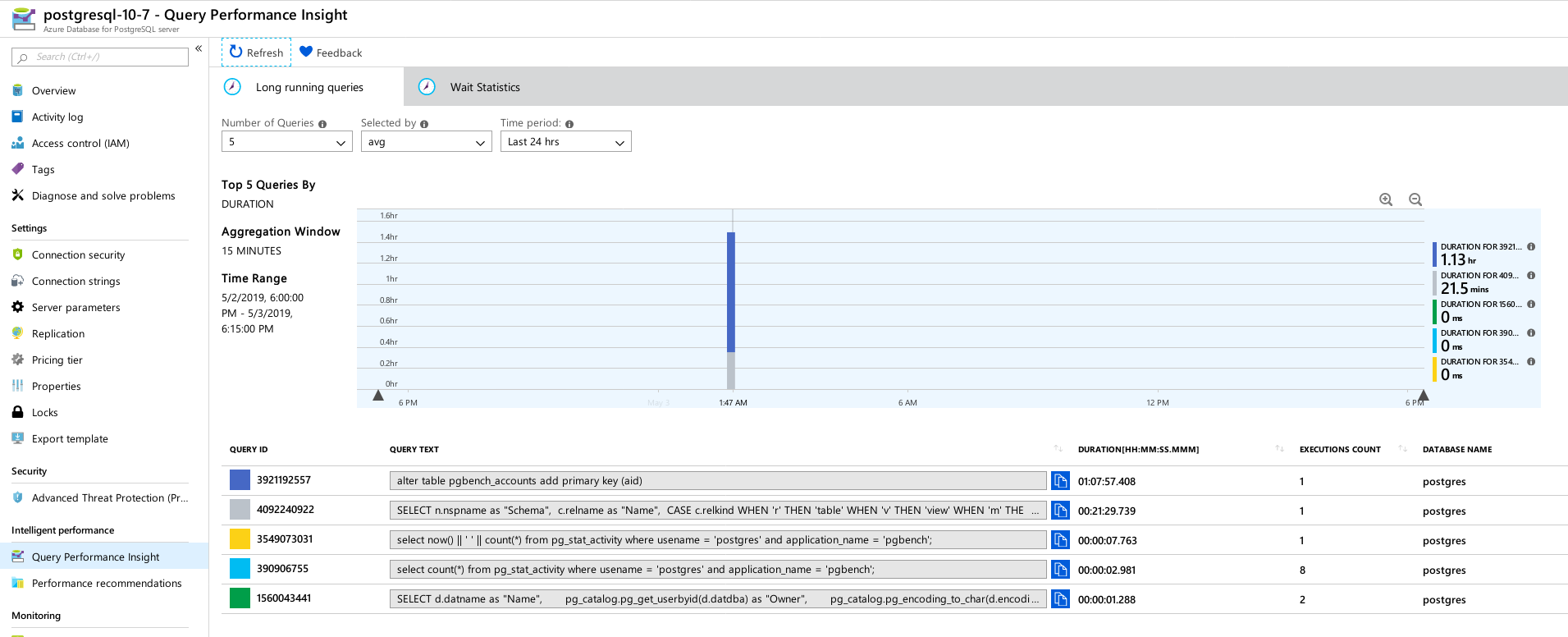Click the Refresh button
This screenshot has width=1568, height=637.
[256, 53]
